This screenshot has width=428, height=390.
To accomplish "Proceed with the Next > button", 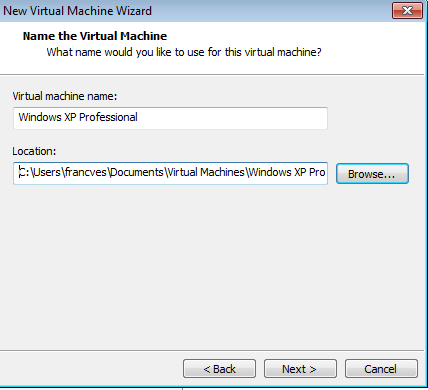I will 300,369.
